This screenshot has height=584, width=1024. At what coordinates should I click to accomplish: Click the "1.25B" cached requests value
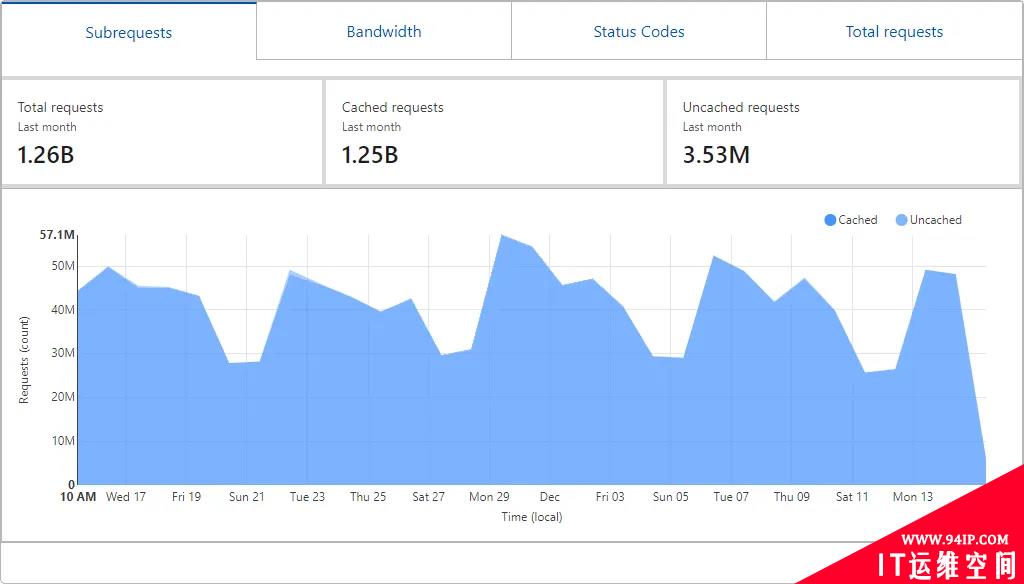(x=370, y=155)
